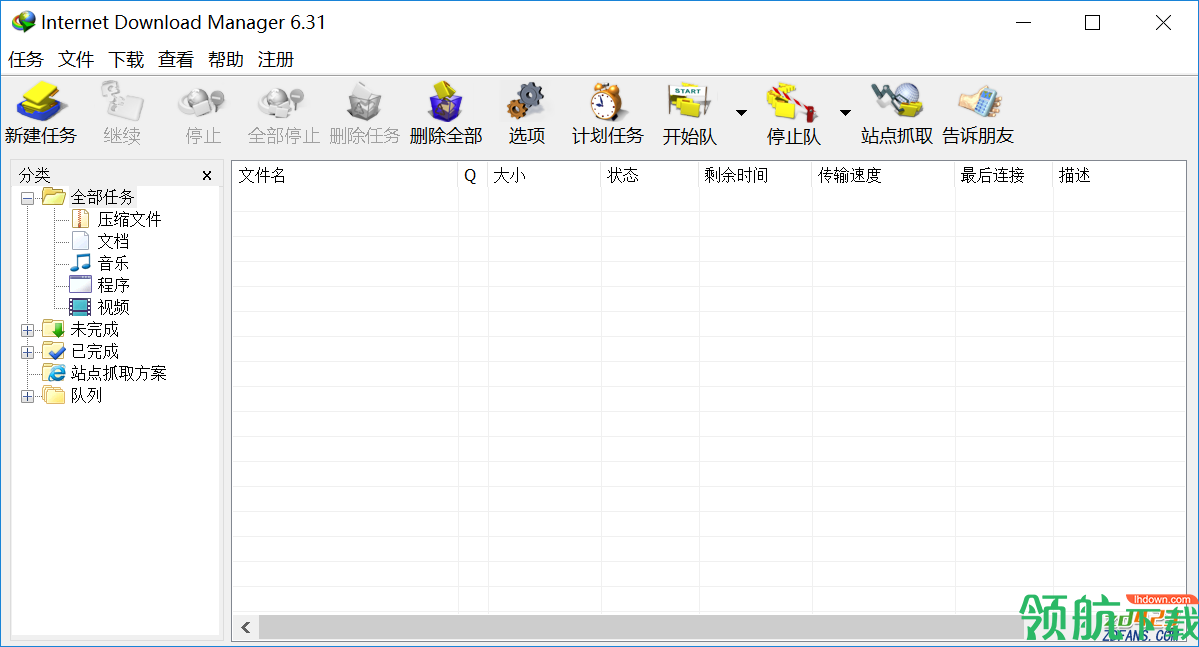Close the 分类 panel with X
The width and height of the screenshot is (1199, 647).
(207, 176)
